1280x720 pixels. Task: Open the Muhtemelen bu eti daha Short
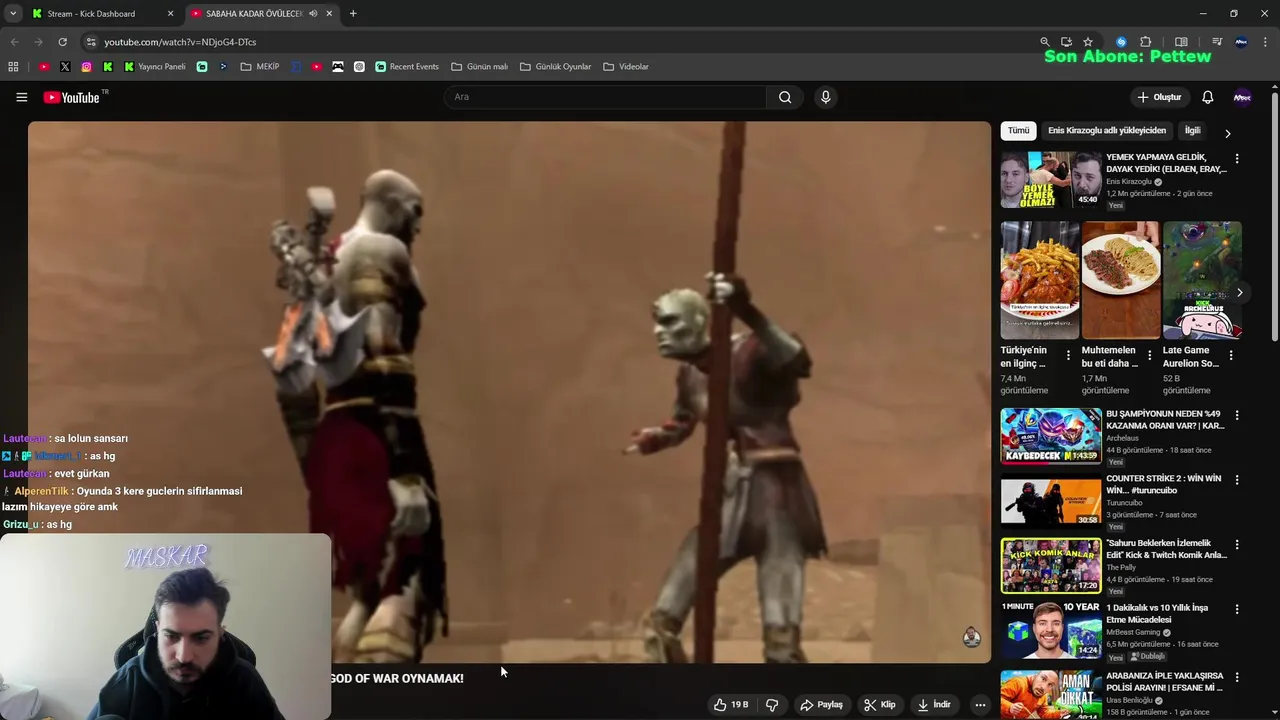[x=1121, y=281]
